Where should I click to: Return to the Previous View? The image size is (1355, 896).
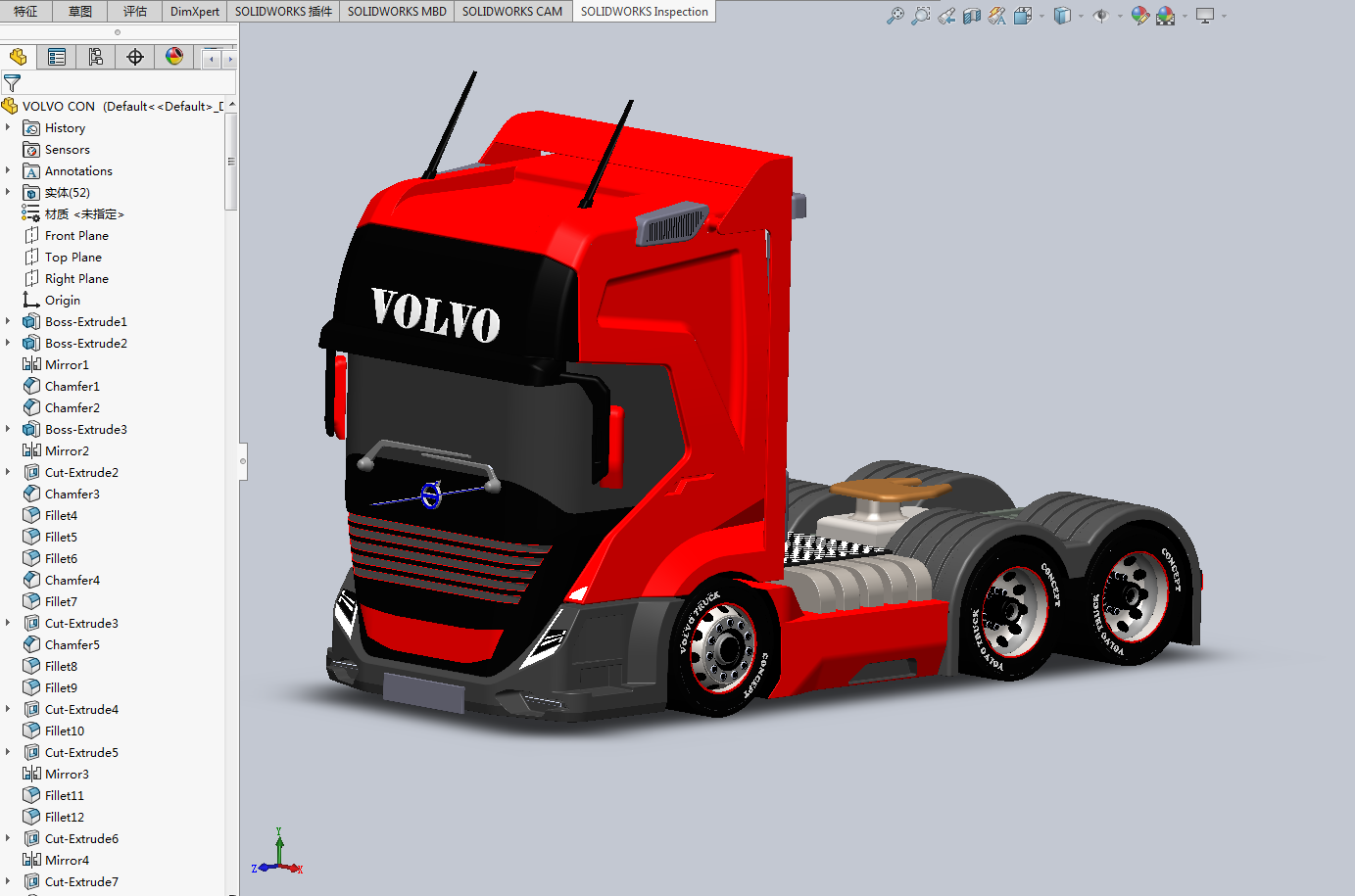[946, 16]
